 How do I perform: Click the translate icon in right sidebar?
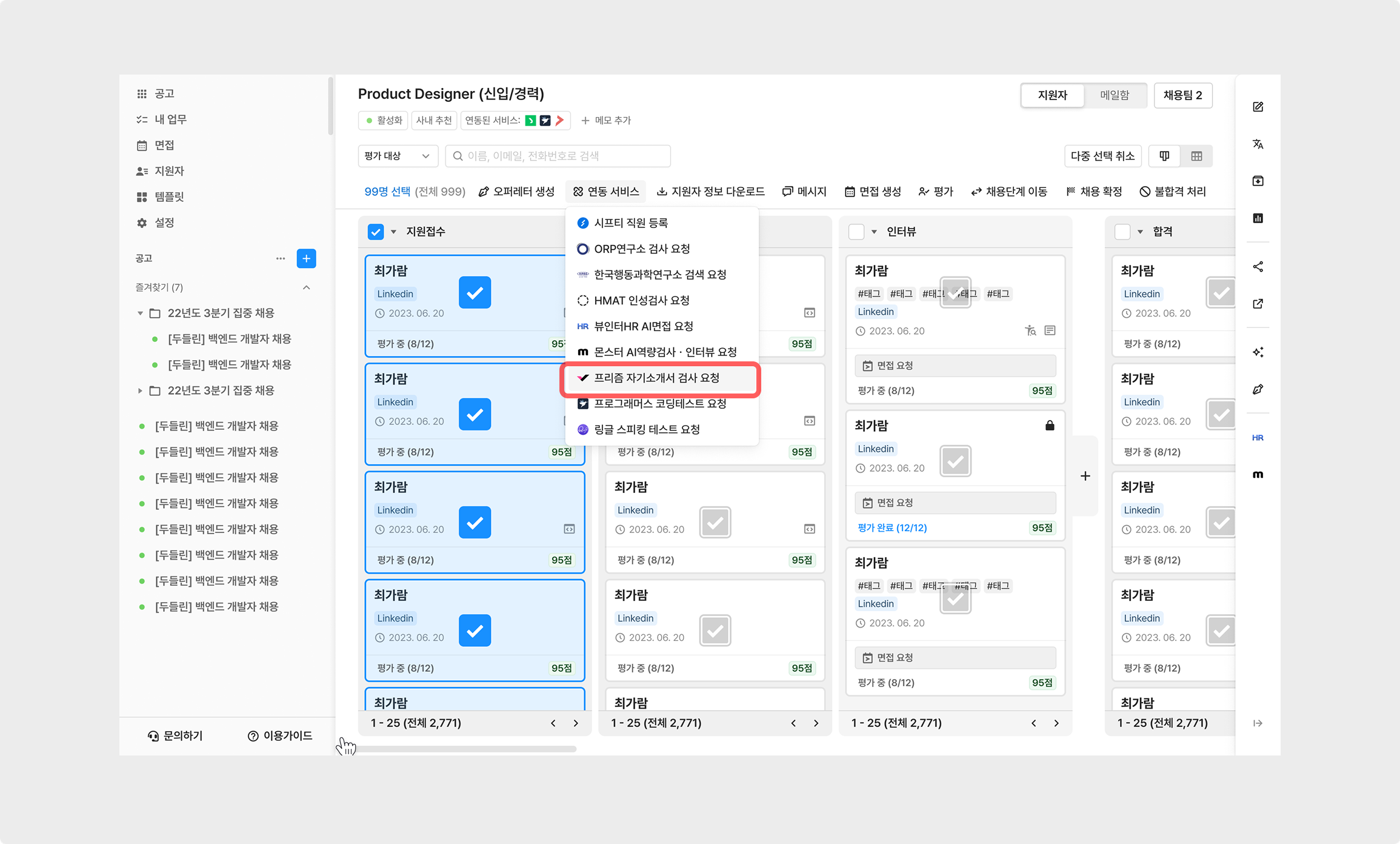coord(1258,144)
